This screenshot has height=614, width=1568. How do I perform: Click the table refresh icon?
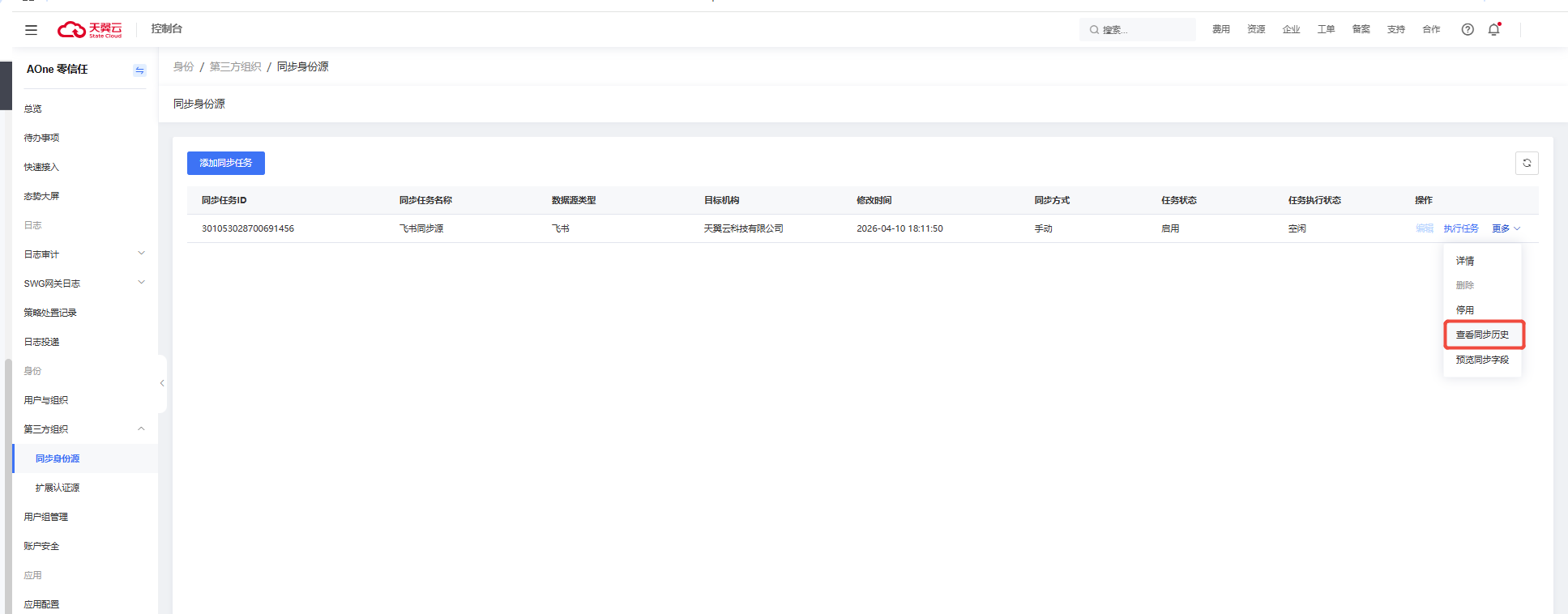point(1527,164)
